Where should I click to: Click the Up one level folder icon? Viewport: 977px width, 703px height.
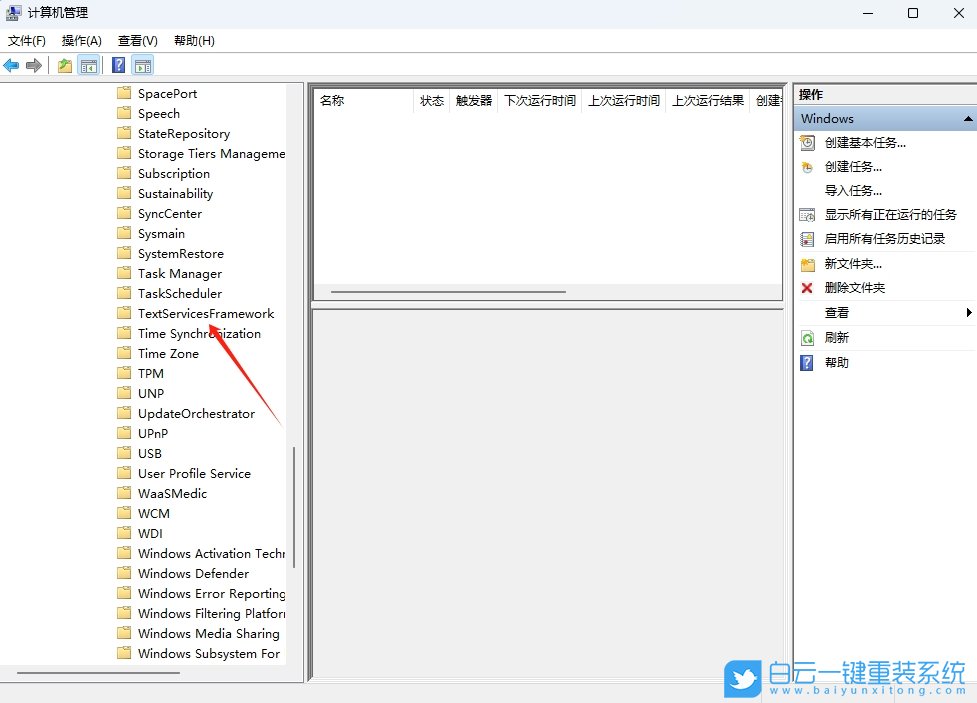click(65, 66)
